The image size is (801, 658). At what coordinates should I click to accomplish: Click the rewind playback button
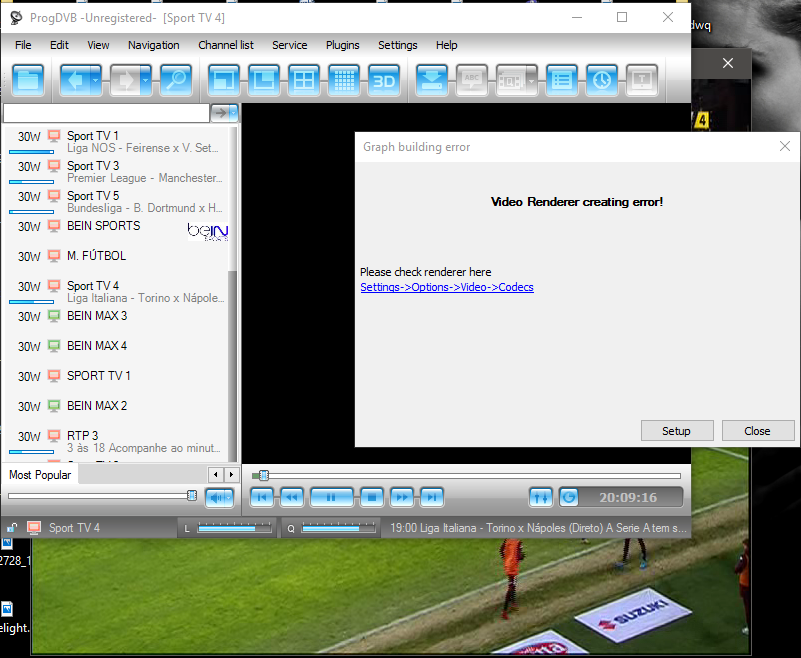(292, 497)
